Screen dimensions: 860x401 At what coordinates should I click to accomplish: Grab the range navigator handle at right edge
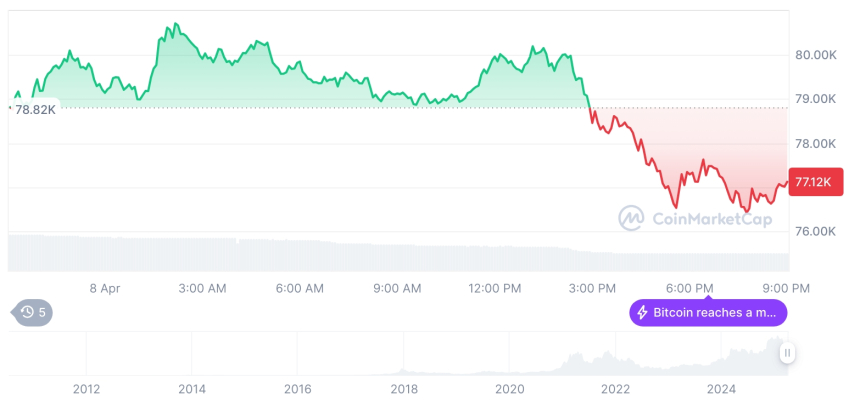coord(788,353)
